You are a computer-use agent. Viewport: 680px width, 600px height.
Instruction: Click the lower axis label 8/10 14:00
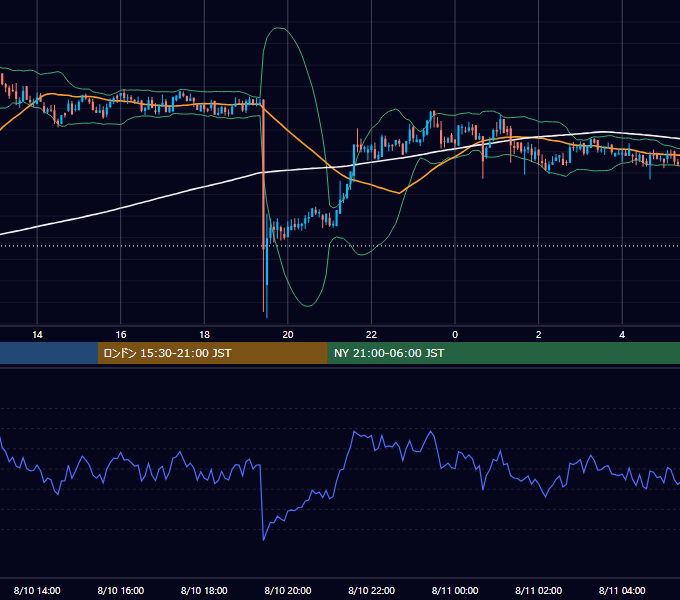tap(37, 590)
